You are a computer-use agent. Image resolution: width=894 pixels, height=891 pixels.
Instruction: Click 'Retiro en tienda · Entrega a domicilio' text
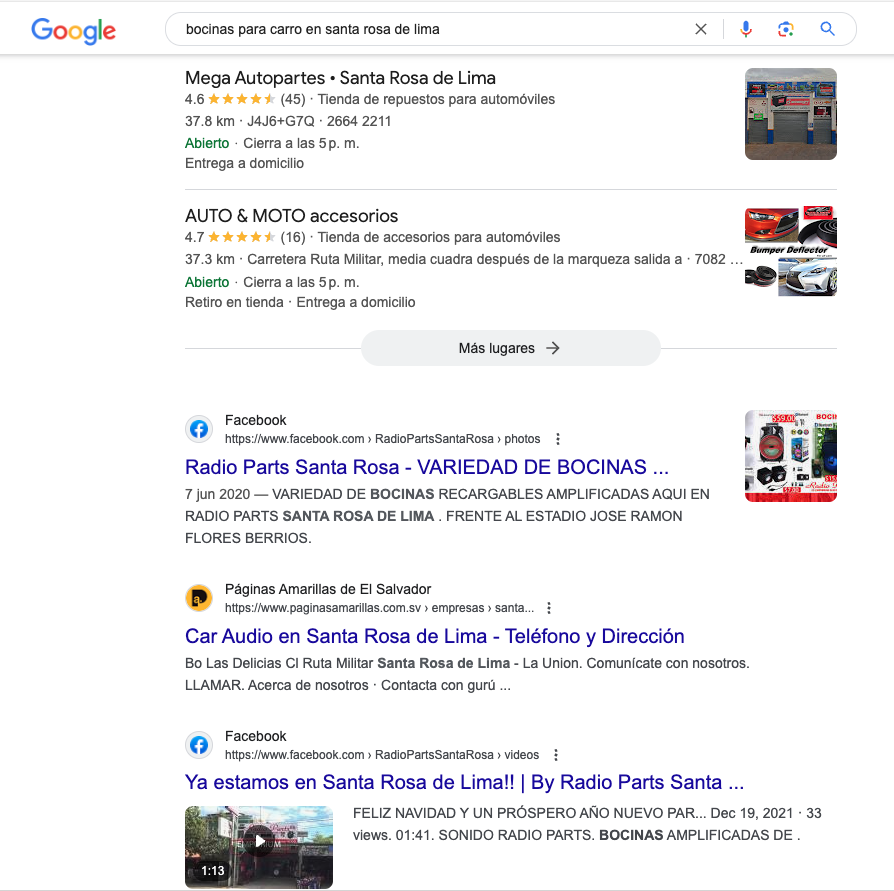click(x=300, y=302)
